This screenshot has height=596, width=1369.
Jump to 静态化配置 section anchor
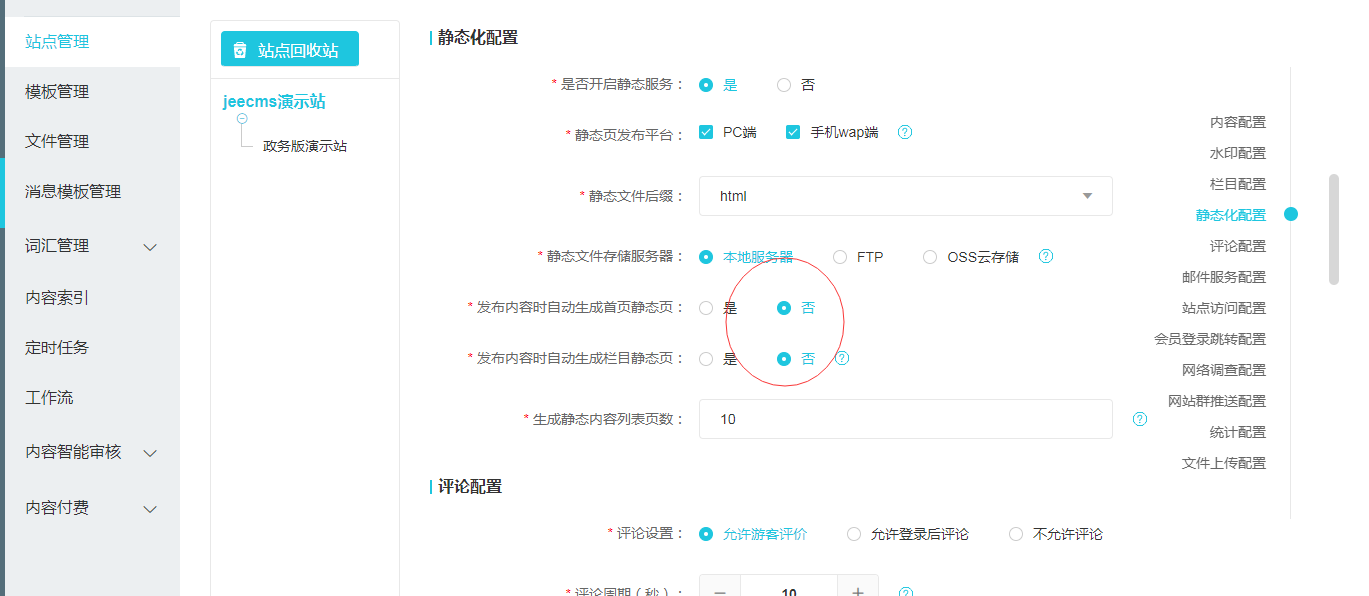(1231, 215)
